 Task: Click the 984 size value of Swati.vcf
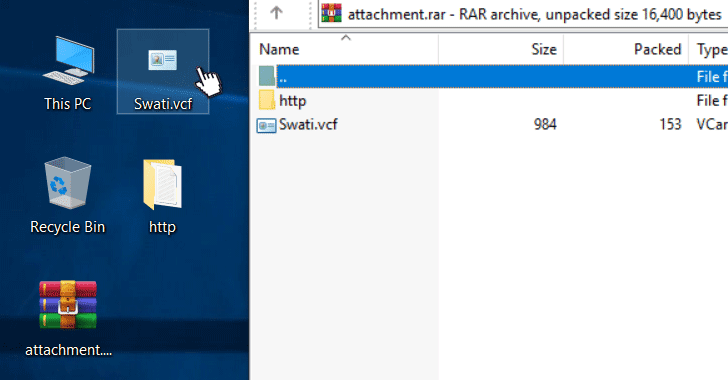[x=545, y=124]
